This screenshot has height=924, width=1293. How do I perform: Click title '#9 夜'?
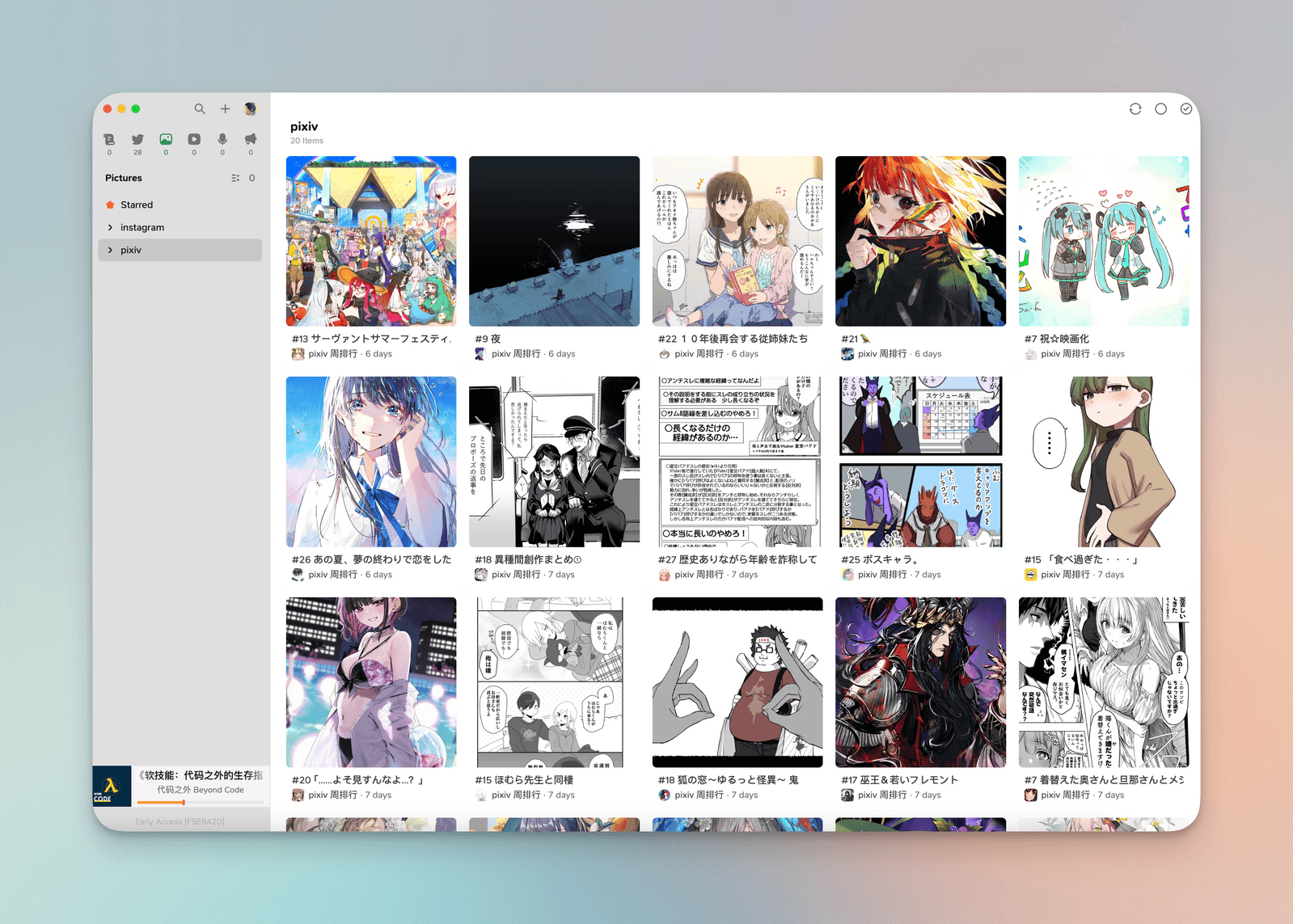click(x=488, y=339)
